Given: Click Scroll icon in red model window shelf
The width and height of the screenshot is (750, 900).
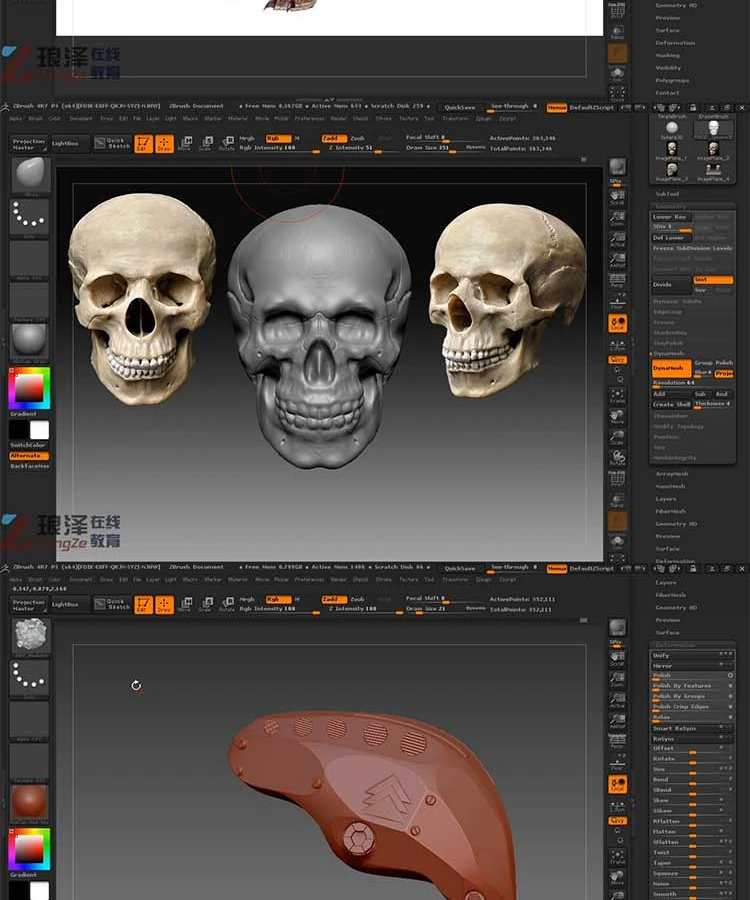Looking at the screenshot, I should pos(617,658).
